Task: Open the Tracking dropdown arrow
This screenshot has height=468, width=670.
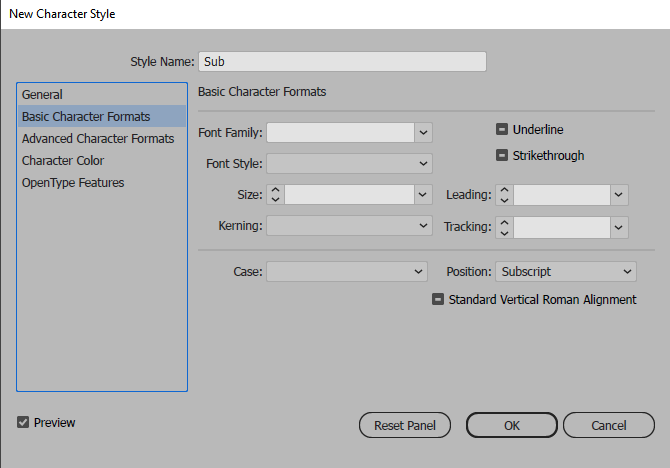Action: [620, 227]
